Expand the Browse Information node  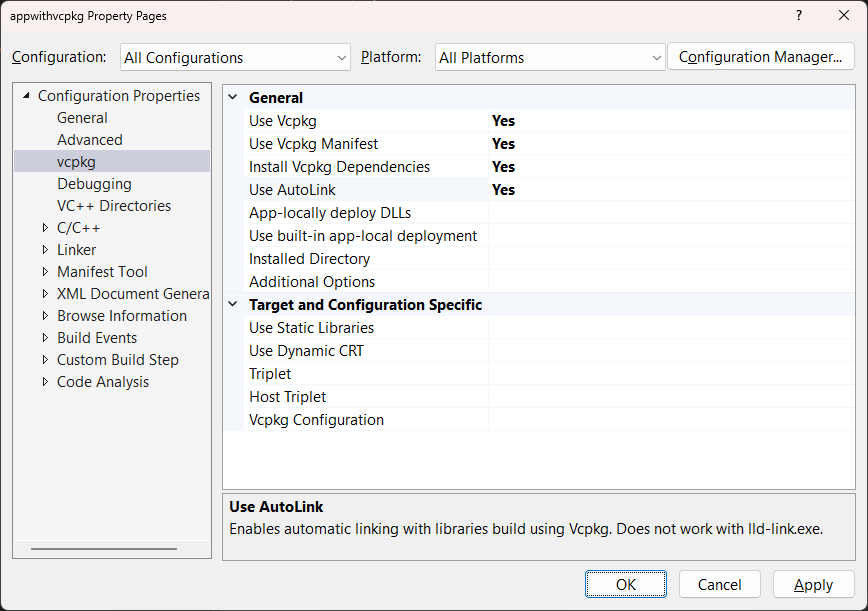pyautogui.click(x=45, y=315)
